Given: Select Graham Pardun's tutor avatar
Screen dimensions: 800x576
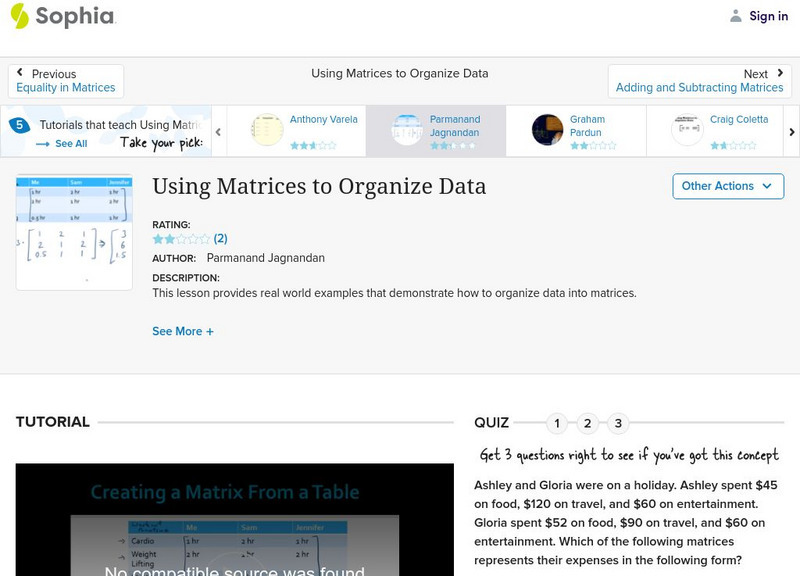Looking at the screenshot, I should point(547,129).
